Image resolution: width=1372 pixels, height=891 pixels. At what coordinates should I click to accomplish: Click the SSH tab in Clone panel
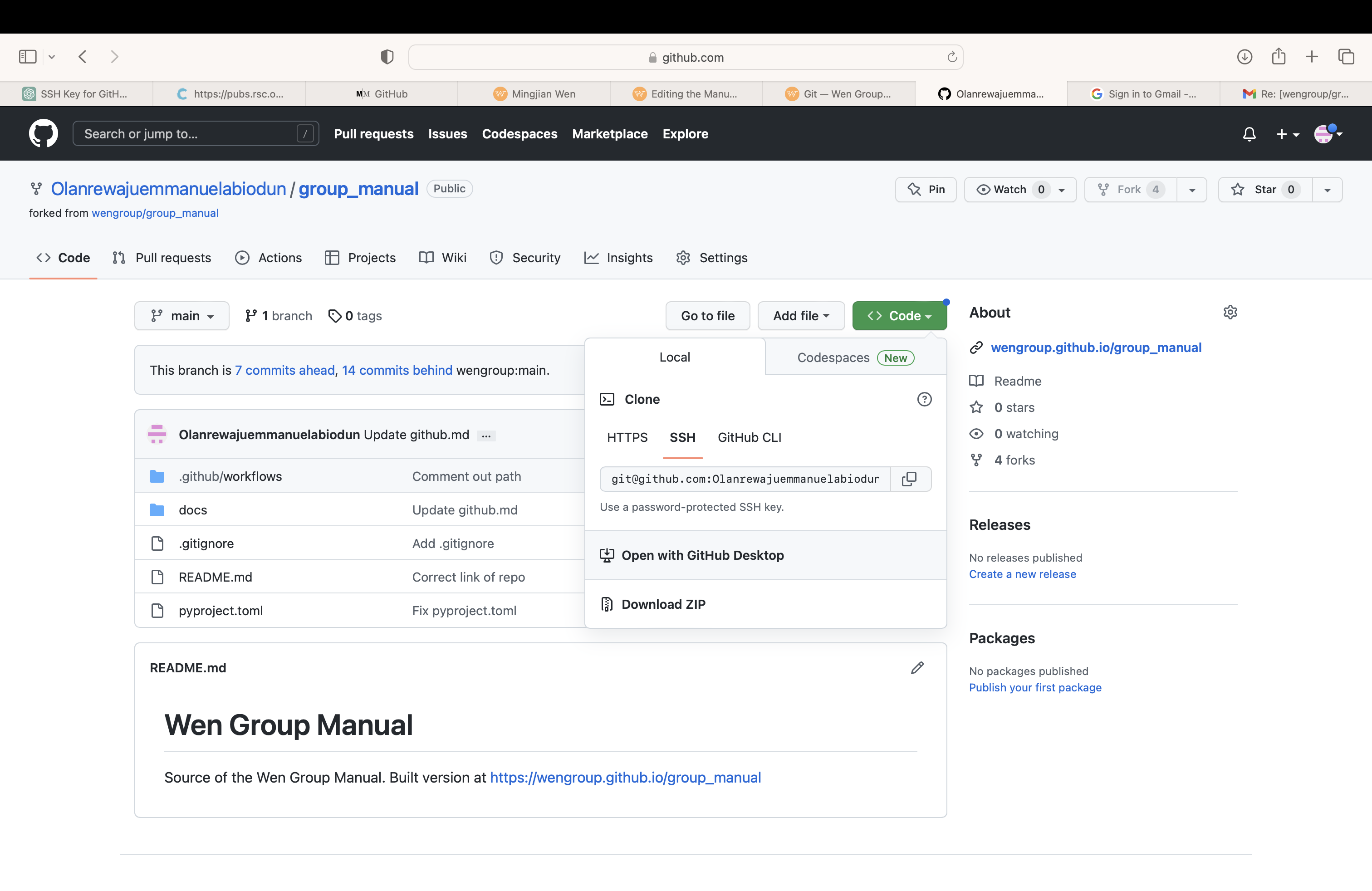(x=682, y=437)
